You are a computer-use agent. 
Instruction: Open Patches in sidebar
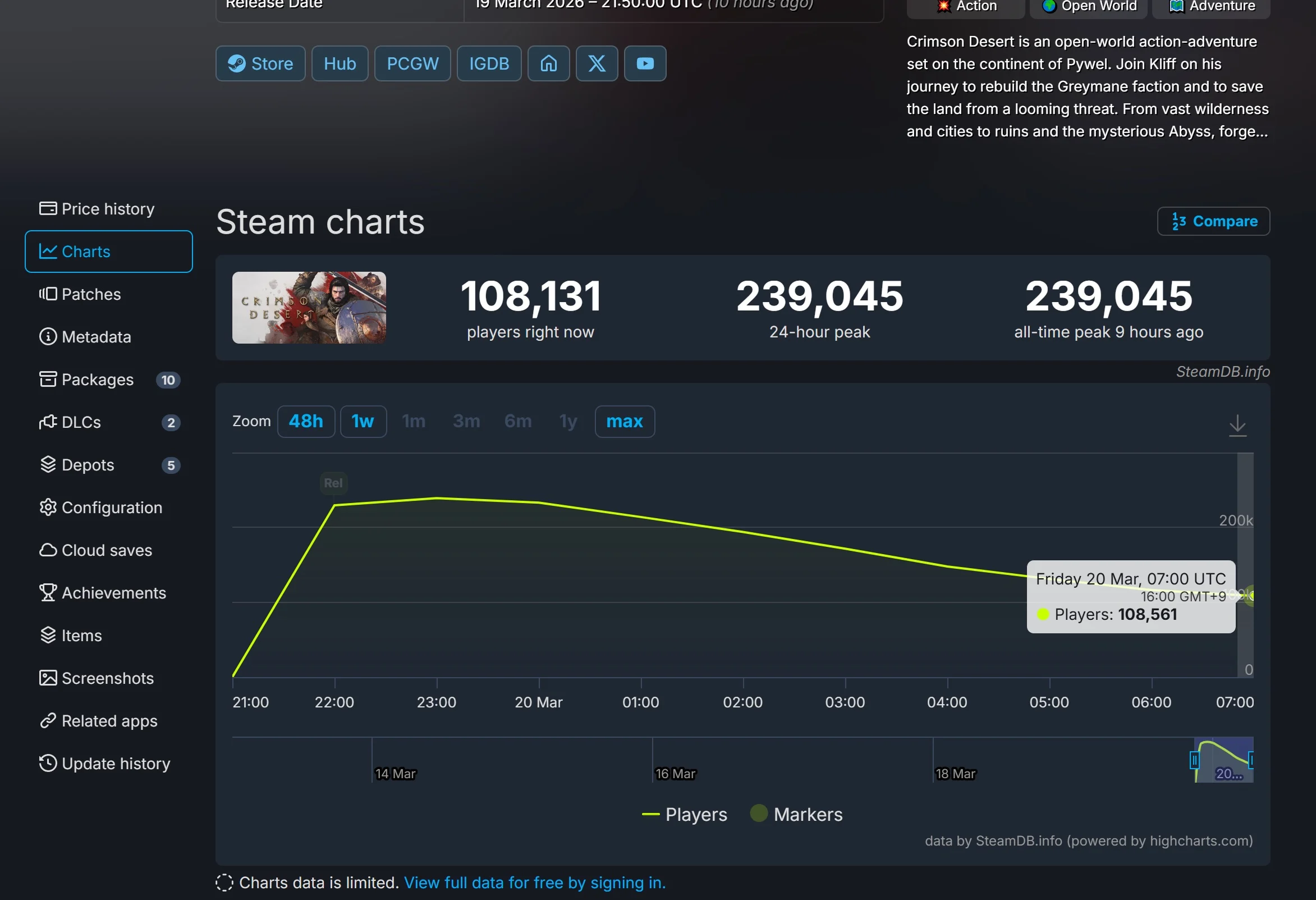pos(108,294)
